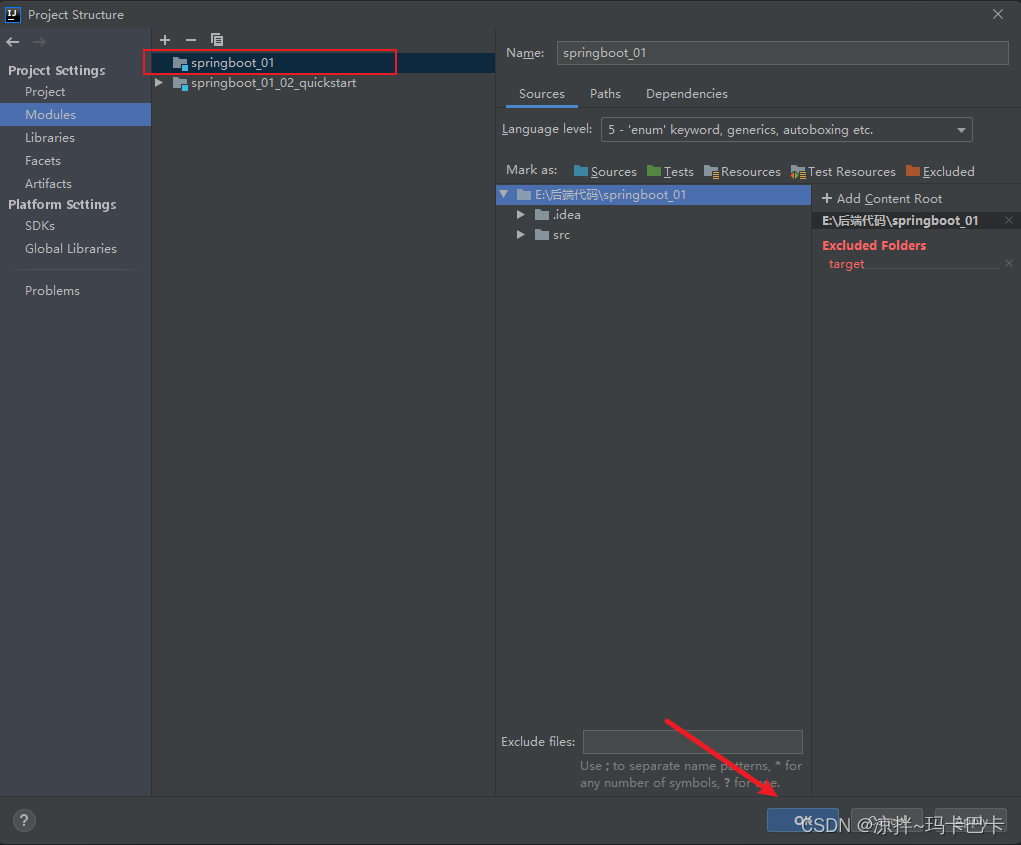Mark folder as Test Resources
The height and width of the screenshot is (845, 1021).
843,171
